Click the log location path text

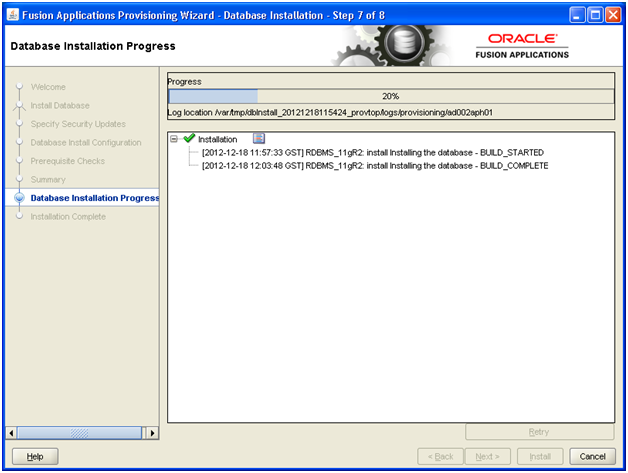(x=330, y=113)
